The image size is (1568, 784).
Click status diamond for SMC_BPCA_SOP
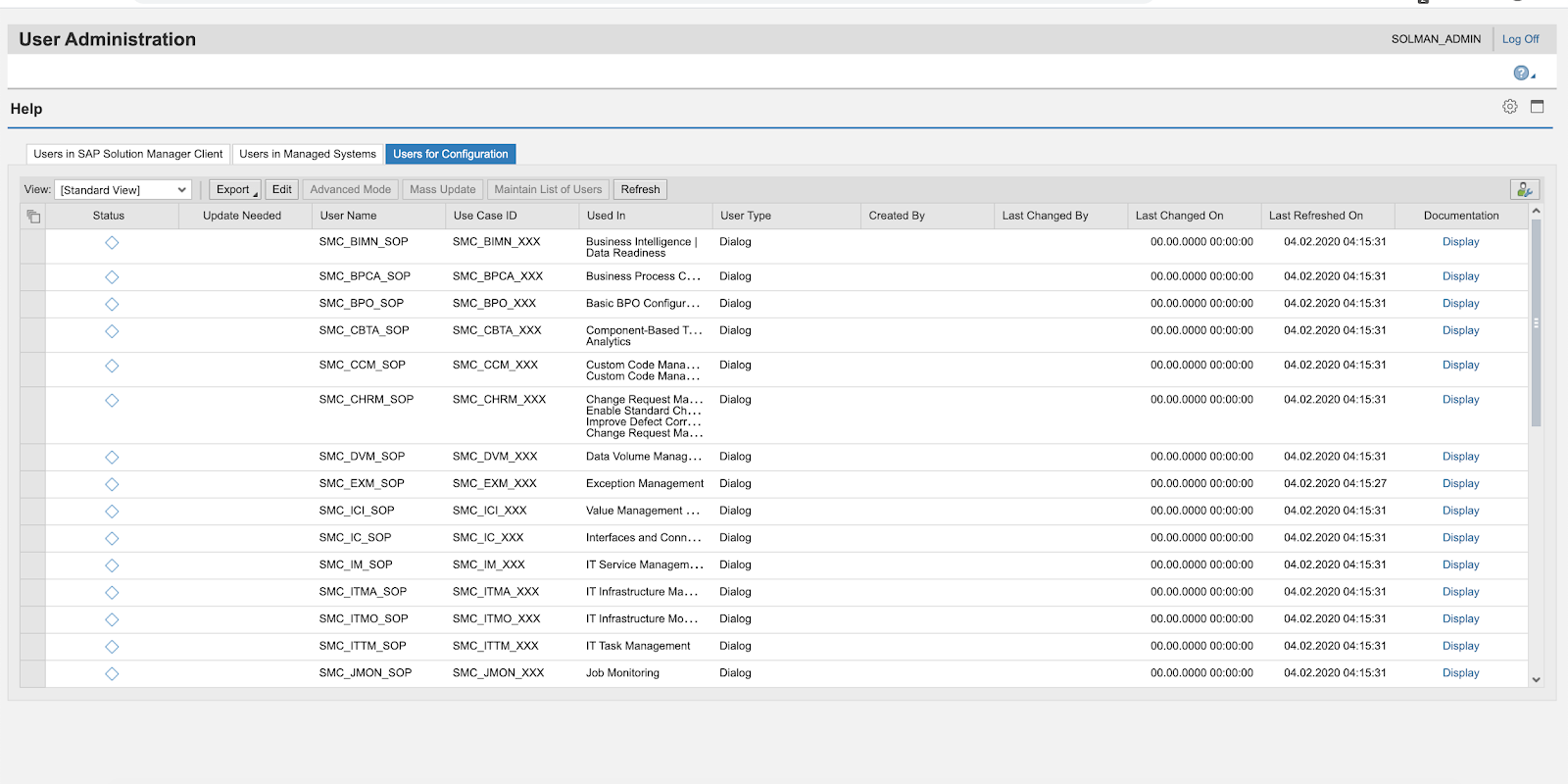[112, 276]
